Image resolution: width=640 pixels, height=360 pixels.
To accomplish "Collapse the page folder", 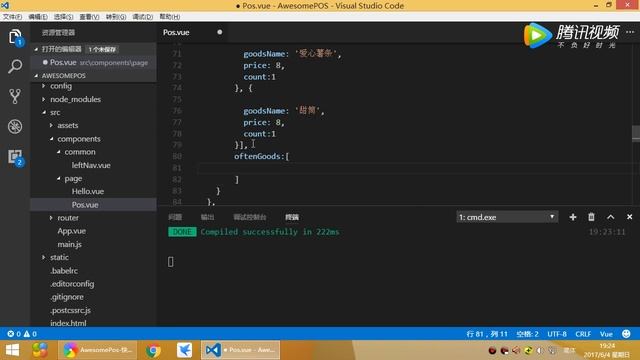I will (x=58, y=178).
